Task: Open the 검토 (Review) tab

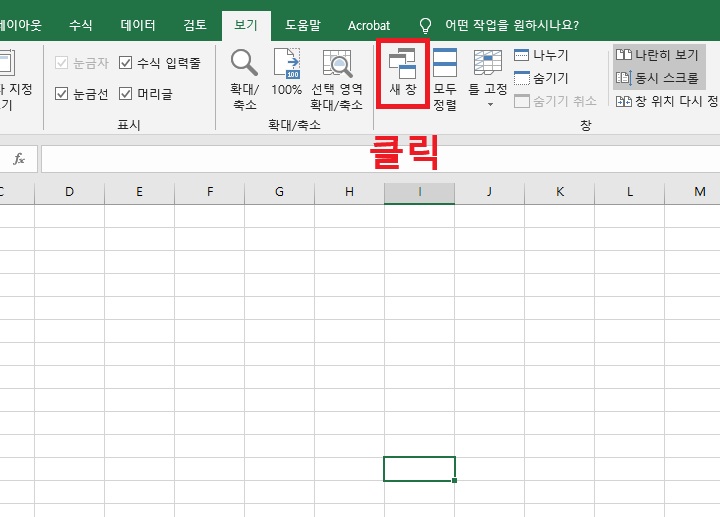Action: [195, 25]
